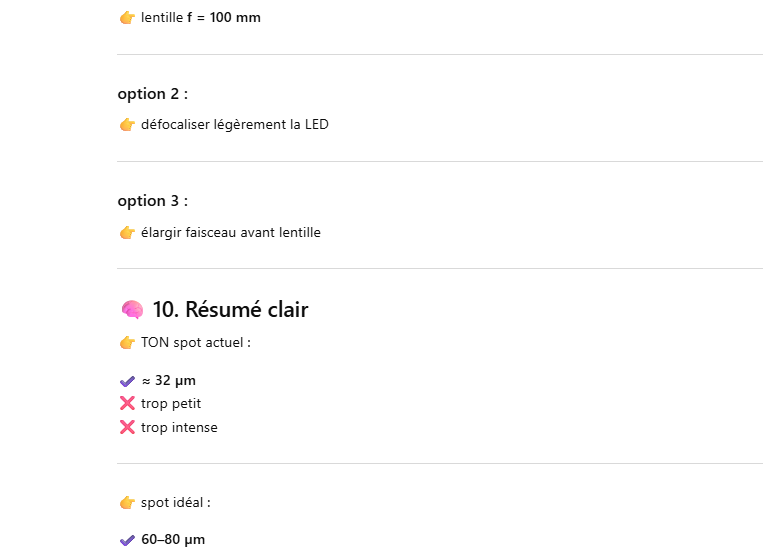Click the red cross beside "trop petit"
Screen dimensions: 763x552
pos(127,404)
